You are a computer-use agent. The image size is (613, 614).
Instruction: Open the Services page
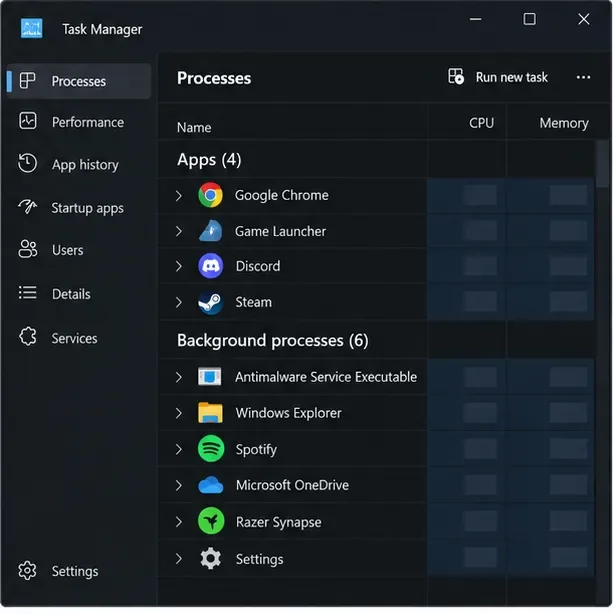click(79, 338)
